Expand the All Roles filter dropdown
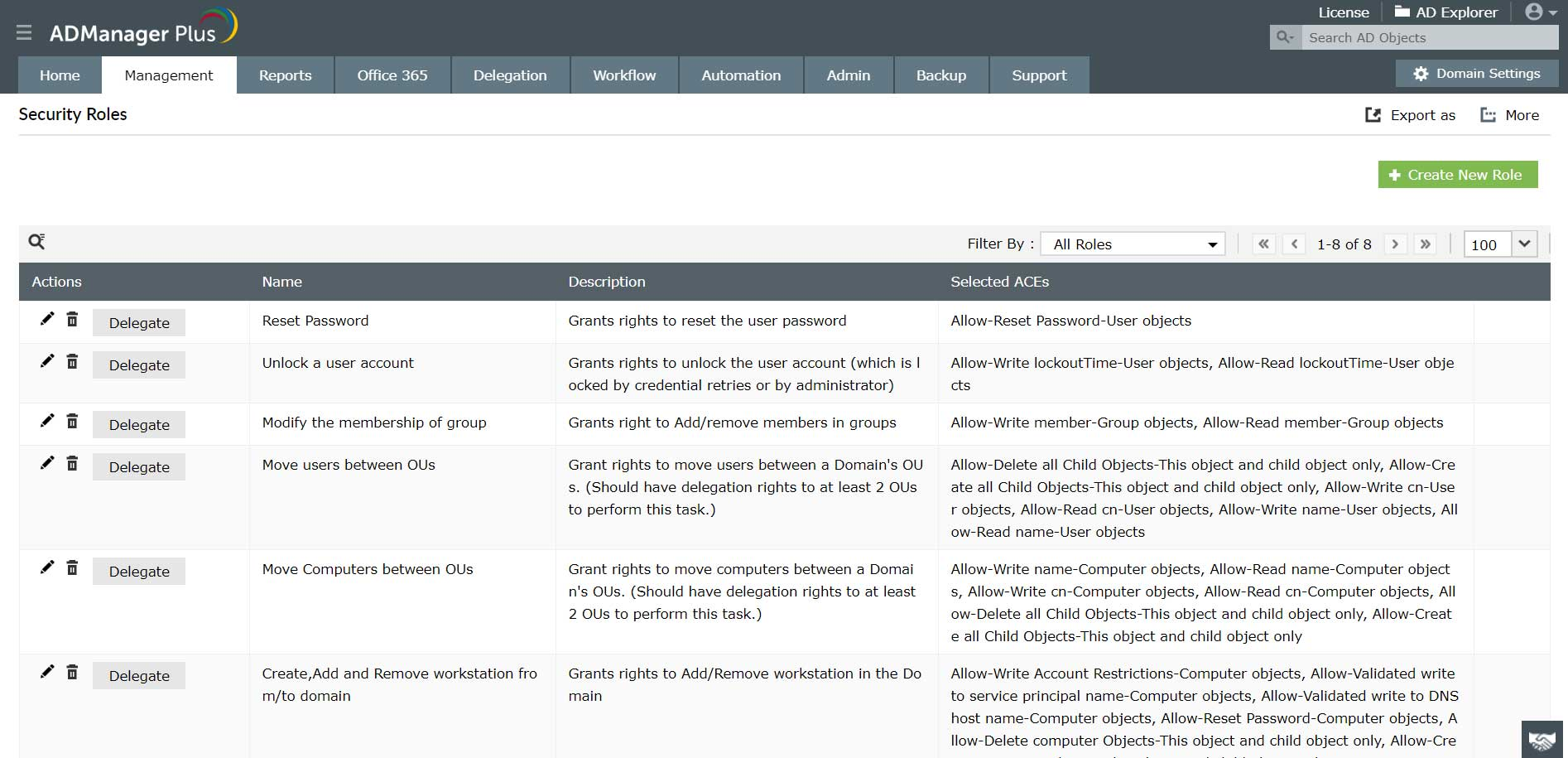This screenshot has height=758, width=1568. tap(1133, 244)
